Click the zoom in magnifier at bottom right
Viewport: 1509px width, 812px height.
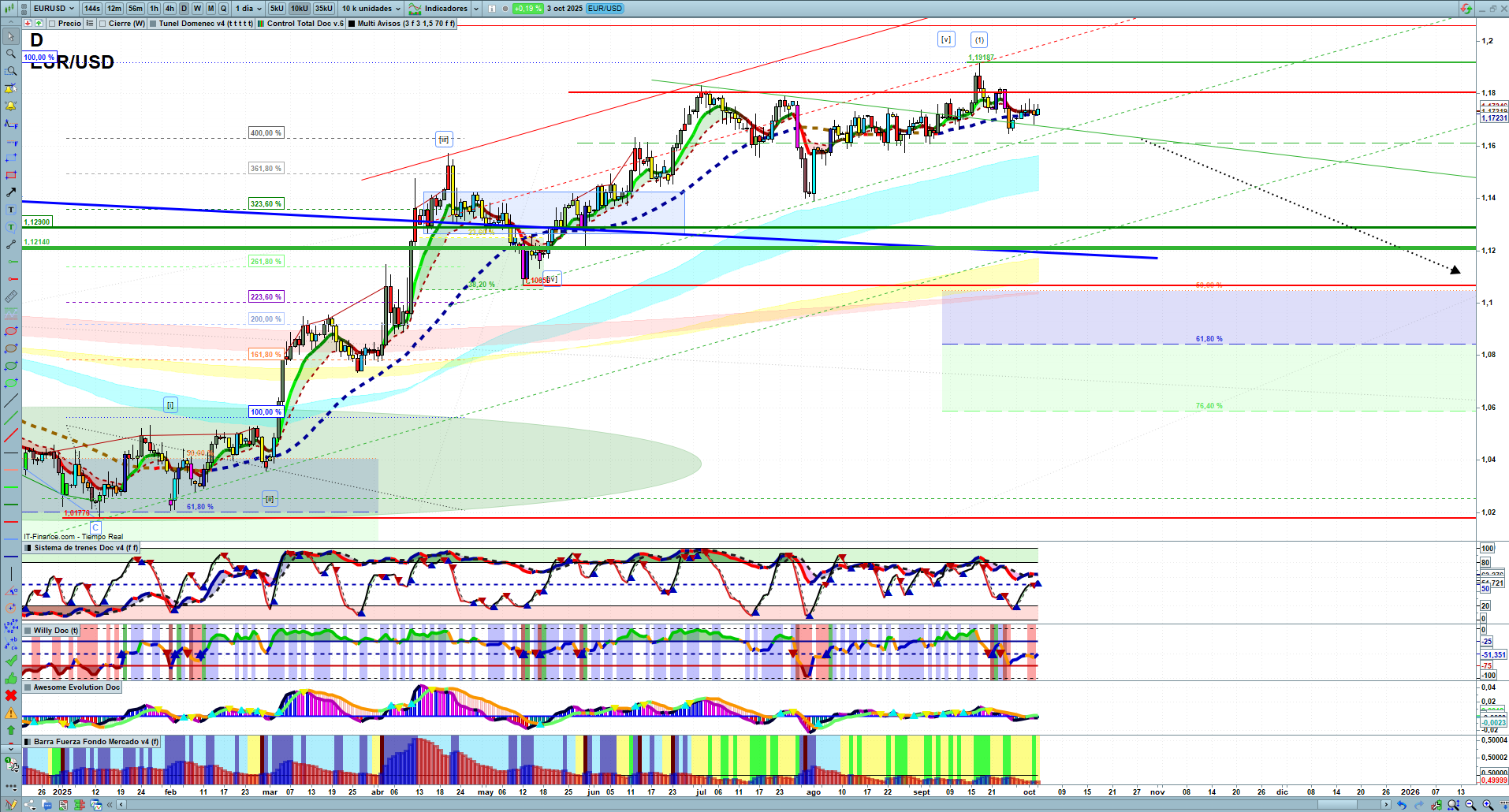[x=1488, y=805]
